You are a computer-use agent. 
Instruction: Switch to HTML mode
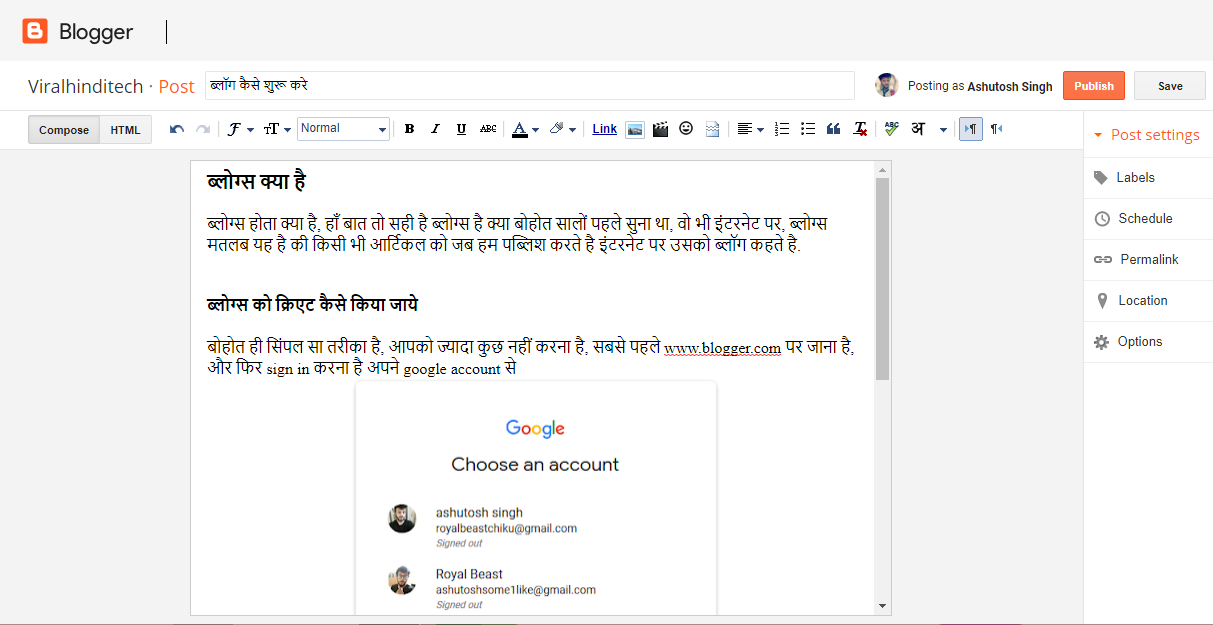(x=126, y=130)
